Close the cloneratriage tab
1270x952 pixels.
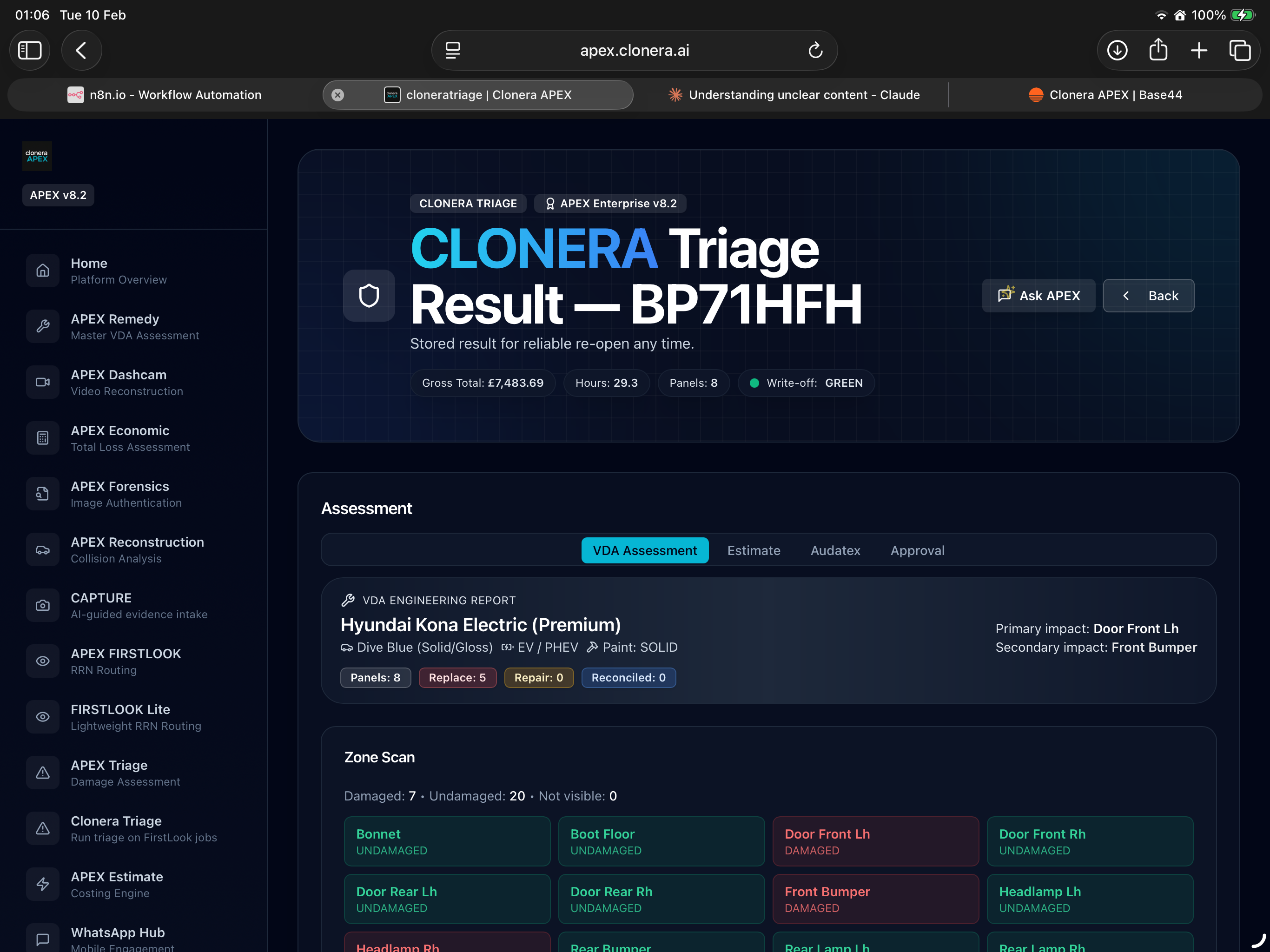[337, 95]
